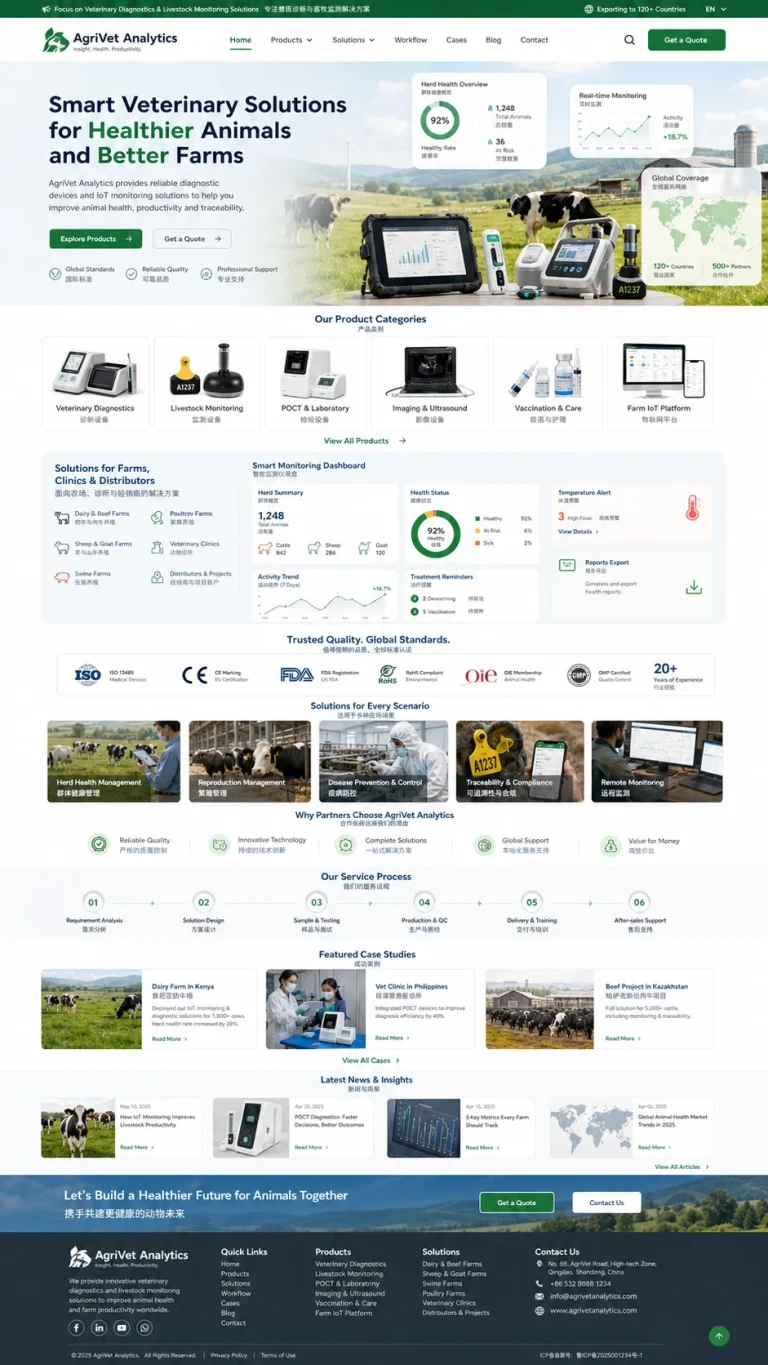Click the search magnifier icon in header
This screenshot has height=1365, width=768.
(x=629, y=40)
